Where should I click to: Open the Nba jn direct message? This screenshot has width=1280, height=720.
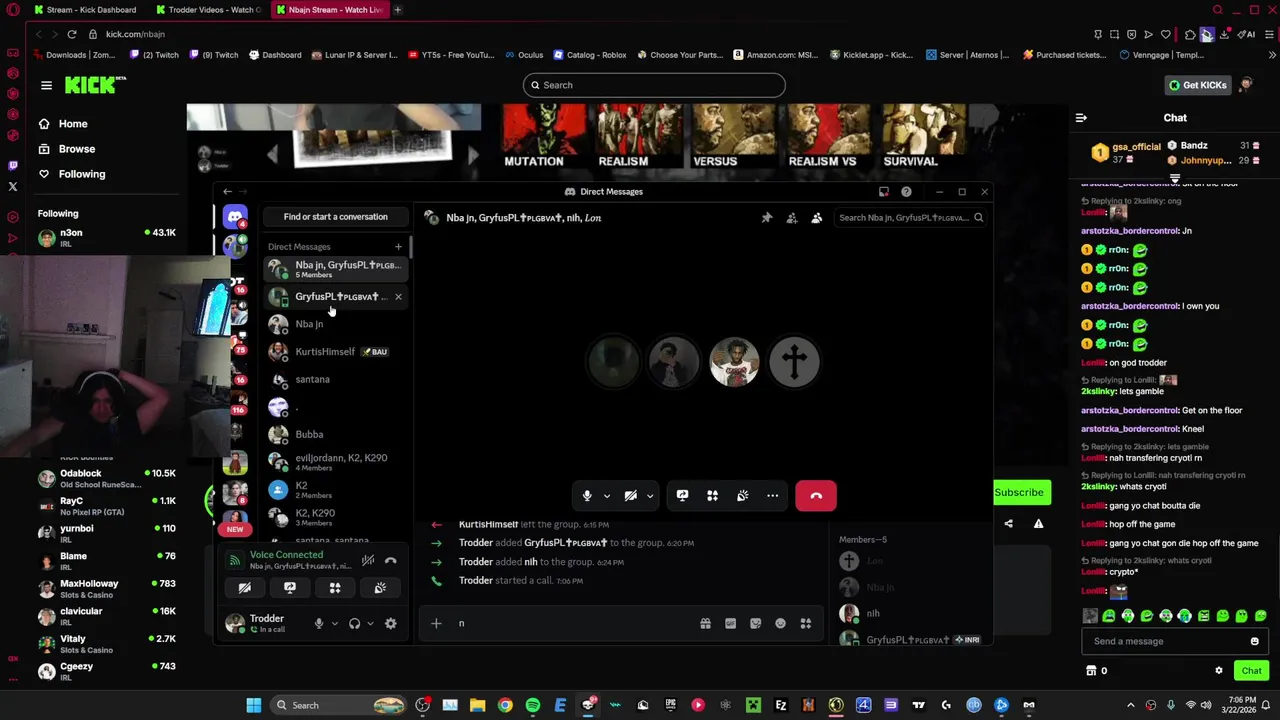tap(335, 324)
